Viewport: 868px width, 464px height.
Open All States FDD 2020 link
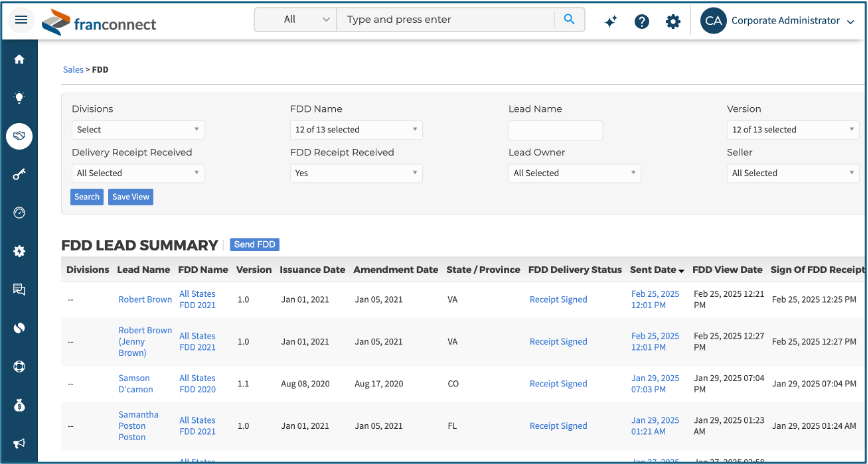198,384
